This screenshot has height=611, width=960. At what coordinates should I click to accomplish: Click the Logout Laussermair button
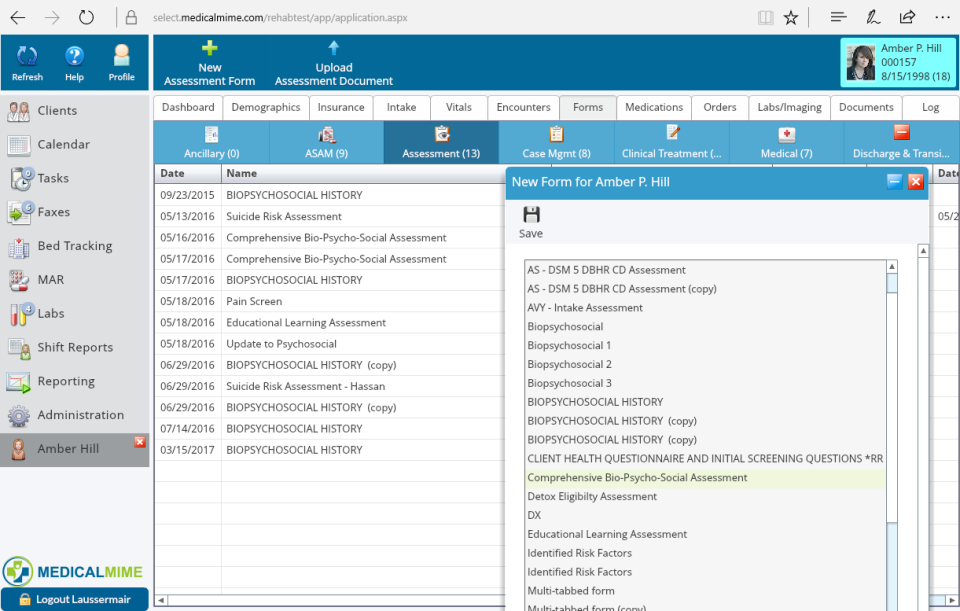tap(74, 600)
